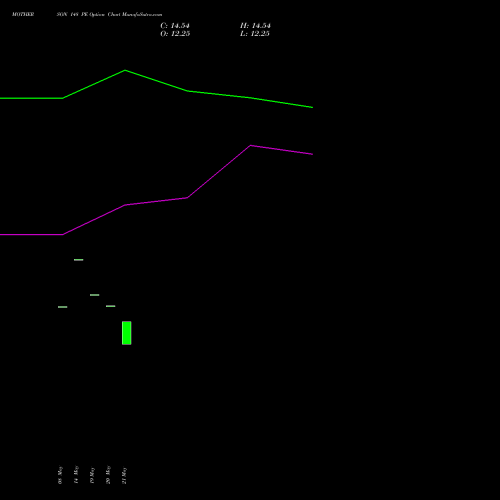Click the "20 May" date axis label
The width and height of the screenshot is (500, 500).
point(108,475)
